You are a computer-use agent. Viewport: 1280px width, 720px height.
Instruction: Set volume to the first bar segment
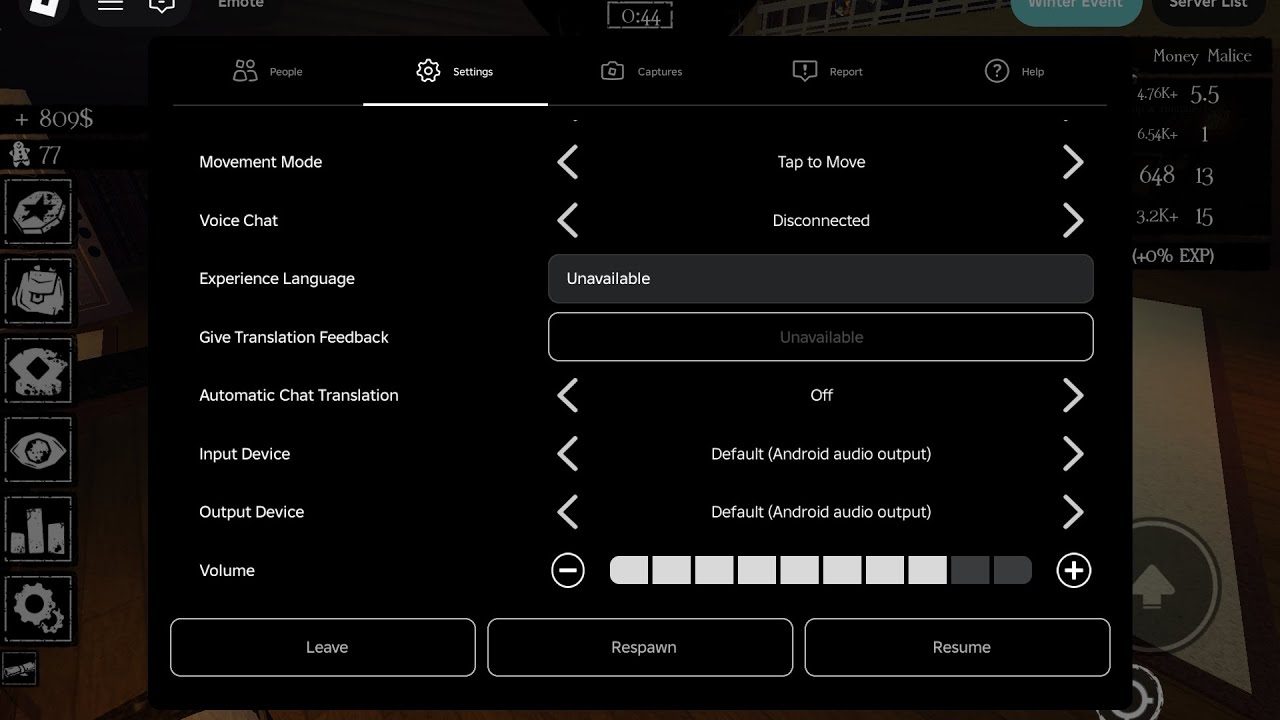point(629,570)
